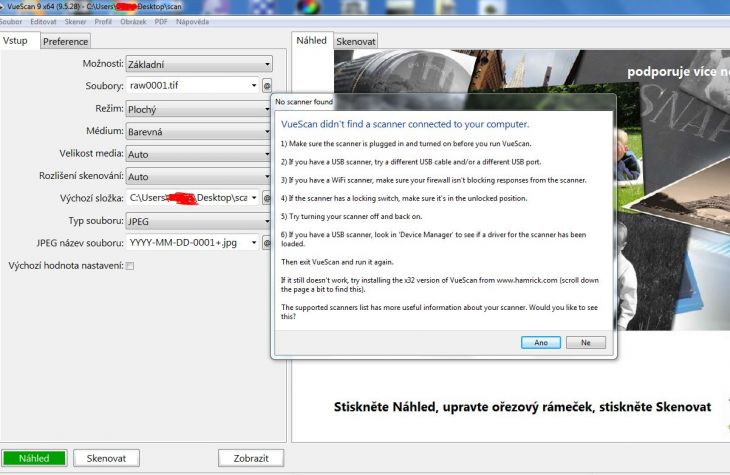Screen dimensions: 730x475
Task: Expand the Médium Barevná dropdown
Action: click(199, 132)
